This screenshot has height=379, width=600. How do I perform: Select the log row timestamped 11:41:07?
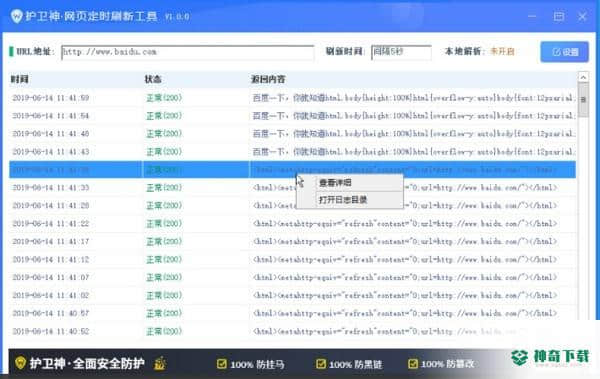pyautogui.click(x=292, y=277)
